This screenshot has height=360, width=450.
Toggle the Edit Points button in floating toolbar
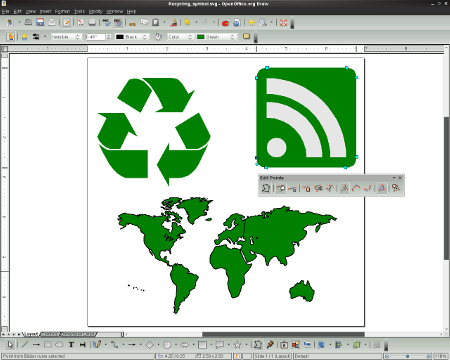[266, 188]
